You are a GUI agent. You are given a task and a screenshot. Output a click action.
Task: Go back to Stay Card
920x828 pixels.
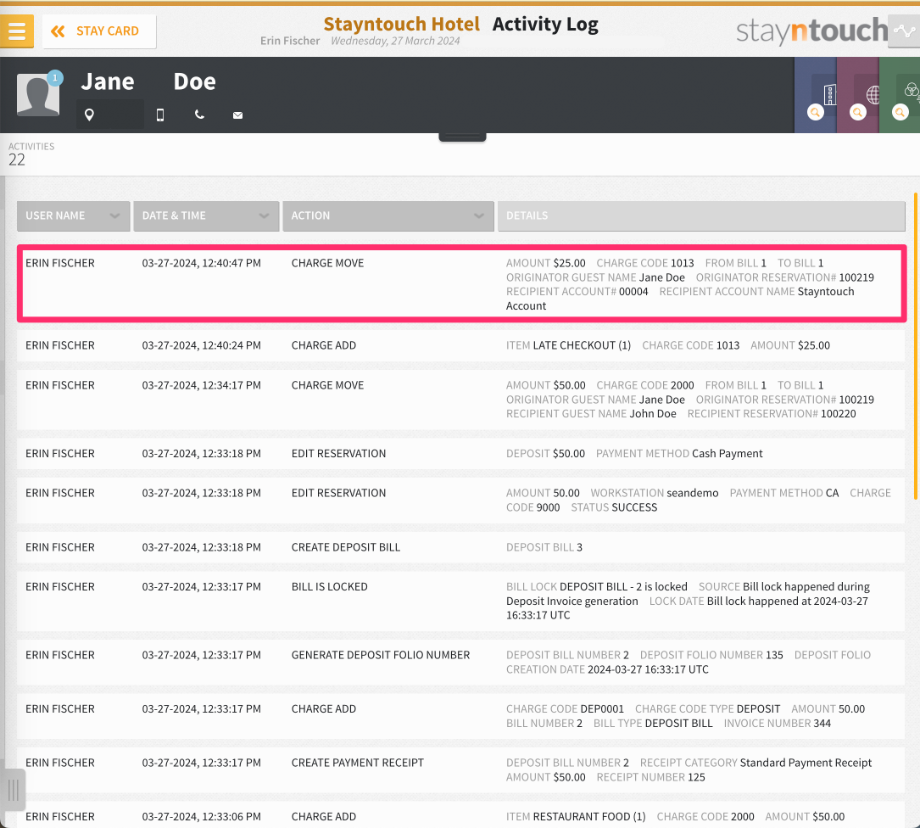pos(99,31)
